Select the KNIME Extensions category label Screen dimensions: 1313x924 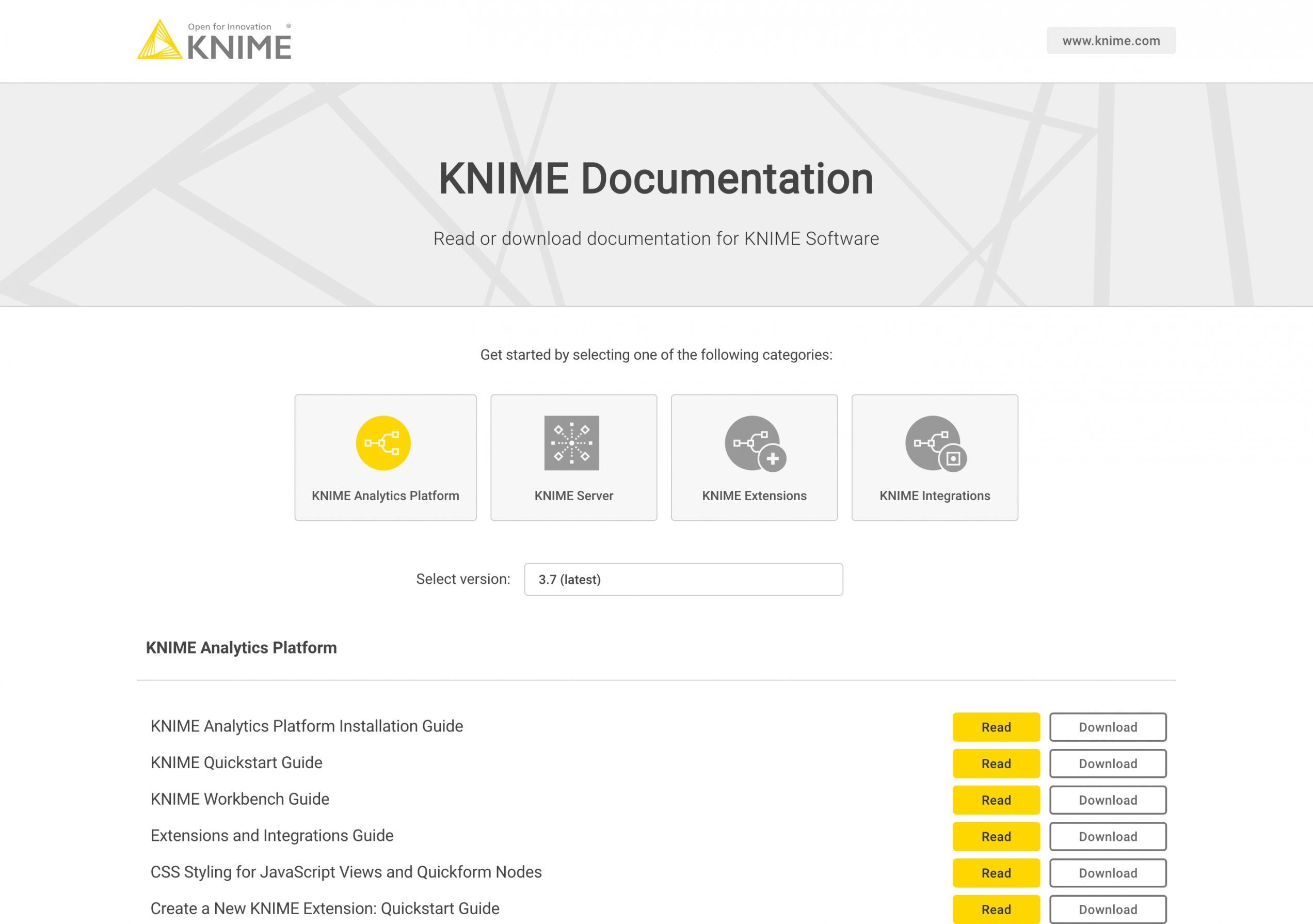click(754, 496)
